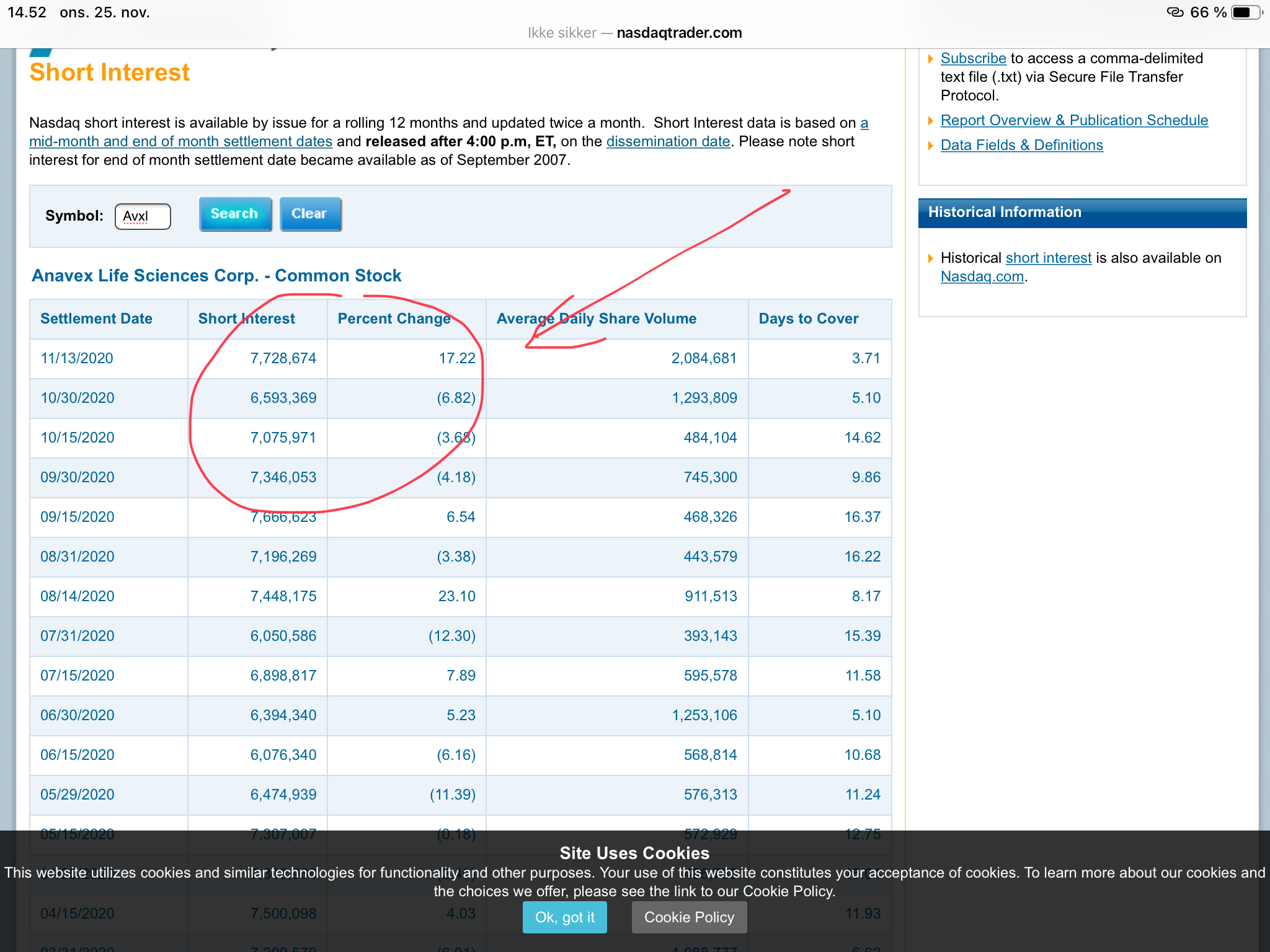The height and width of the screenshot is (952, 1270).
Task: Click the dissemination date link
Action: pyautogui.click(x=668, y=141)
